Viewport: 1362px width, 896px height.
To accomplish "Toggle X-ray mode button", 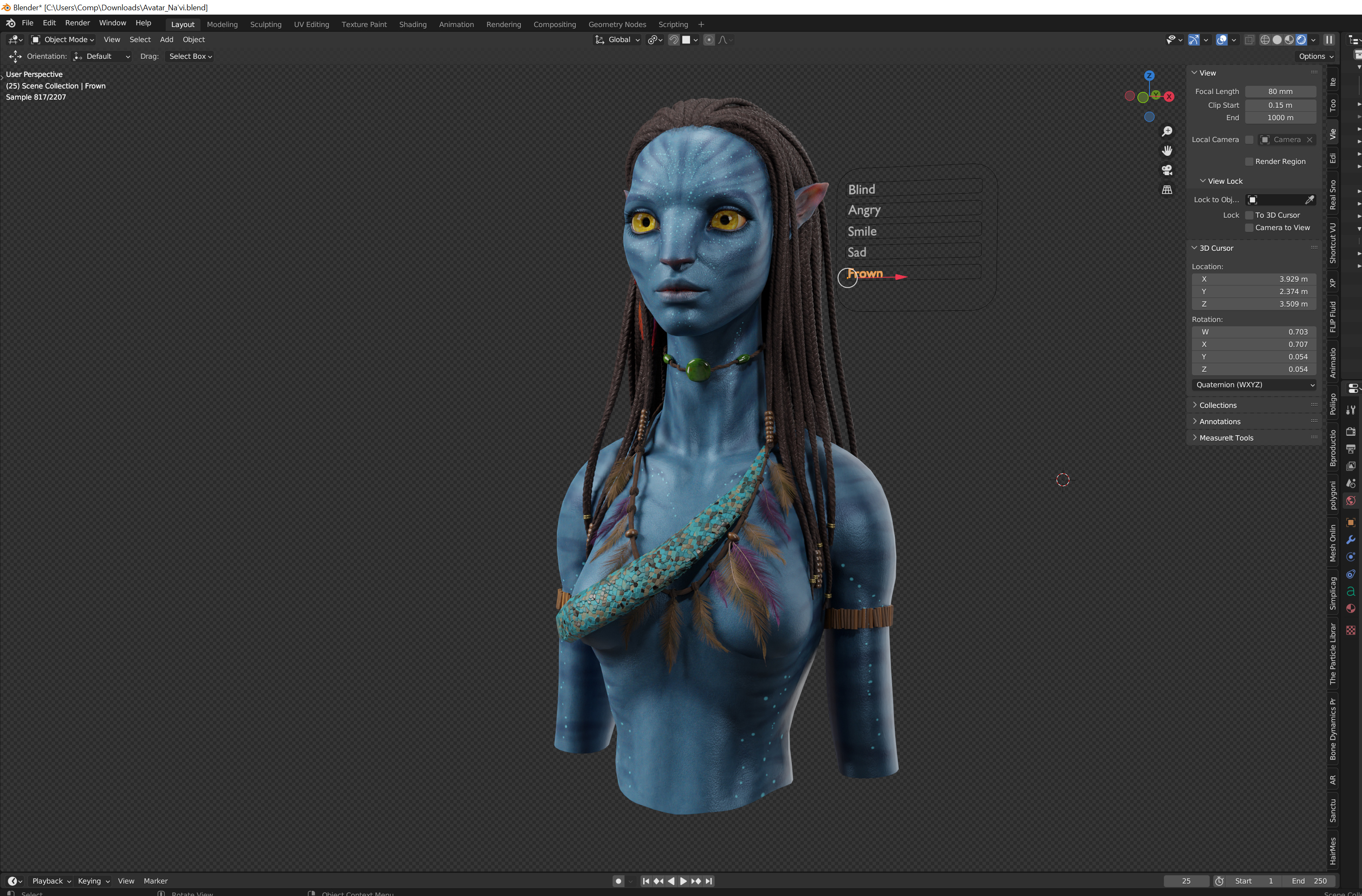I will [1249, 39].
